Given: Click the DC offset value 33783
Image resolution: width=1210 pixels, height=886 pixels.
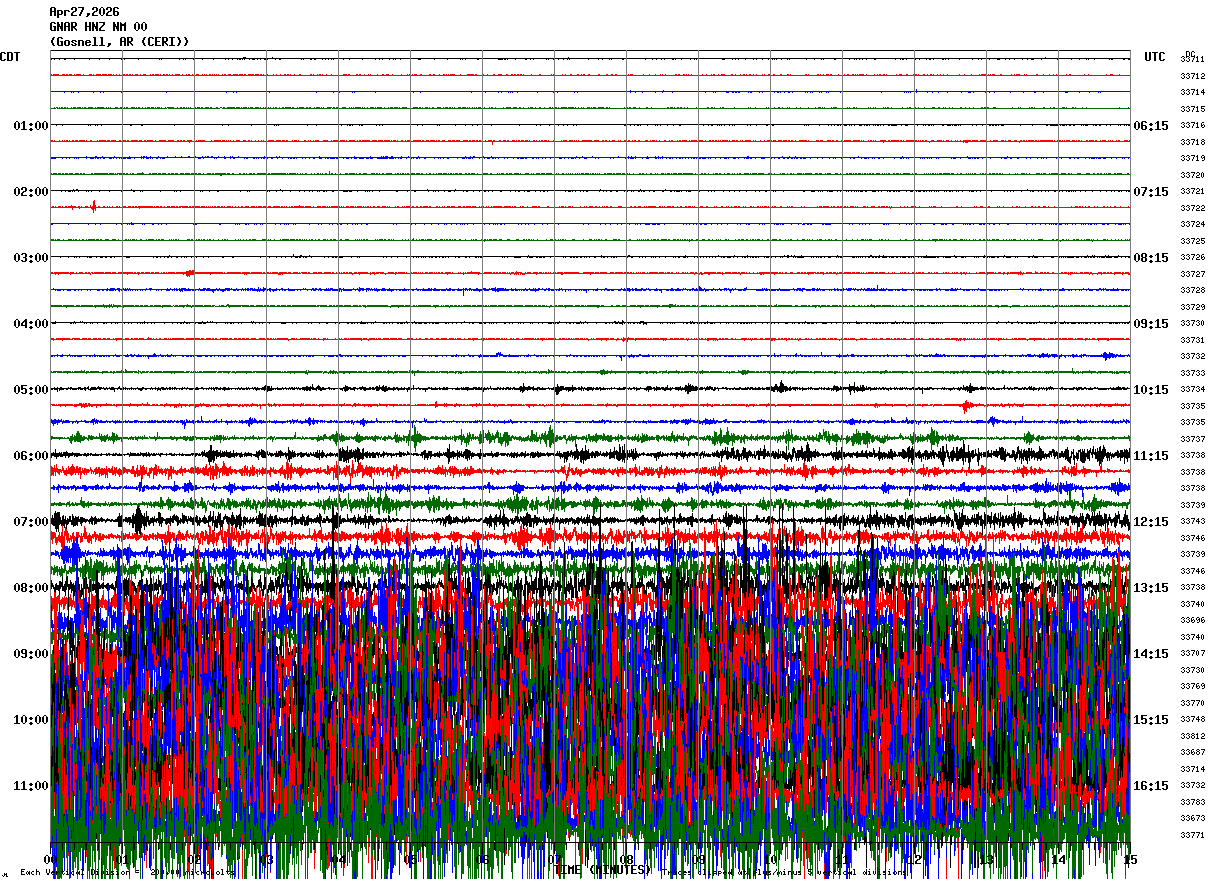Looking at the screenshot, I should pyautogui.click(x=1192, y=802).
